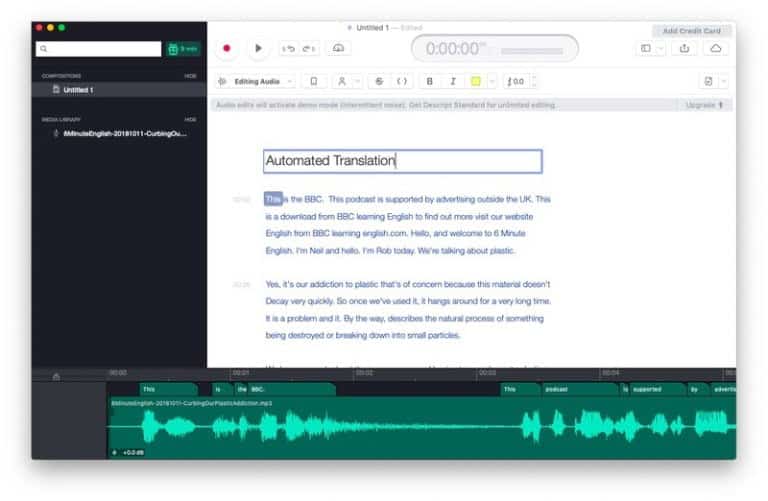
Task: Expand the dropdown beside the document notes icon
Action: [723, 81]
